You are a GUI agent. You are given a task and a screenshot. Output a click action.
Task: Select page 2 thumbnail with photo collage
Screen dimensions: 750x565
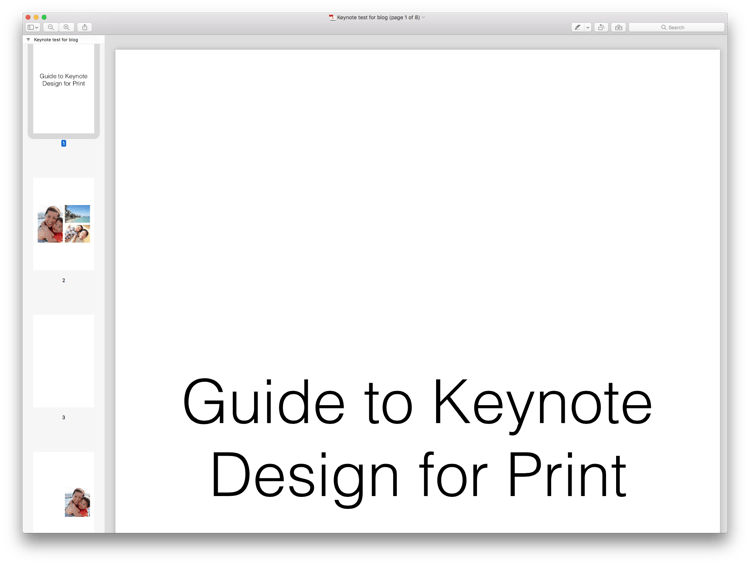(x=64, y=224)
